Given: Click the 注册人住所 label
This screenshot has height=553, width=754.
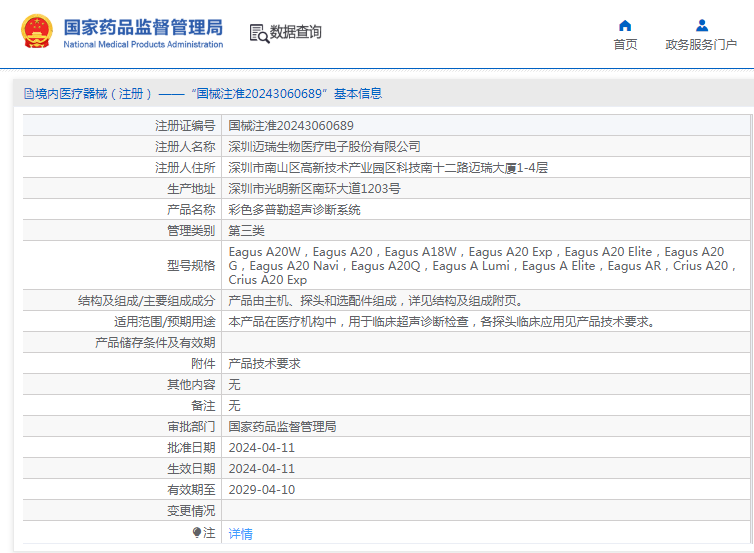Looking at the screenshot, I should 185,168.
